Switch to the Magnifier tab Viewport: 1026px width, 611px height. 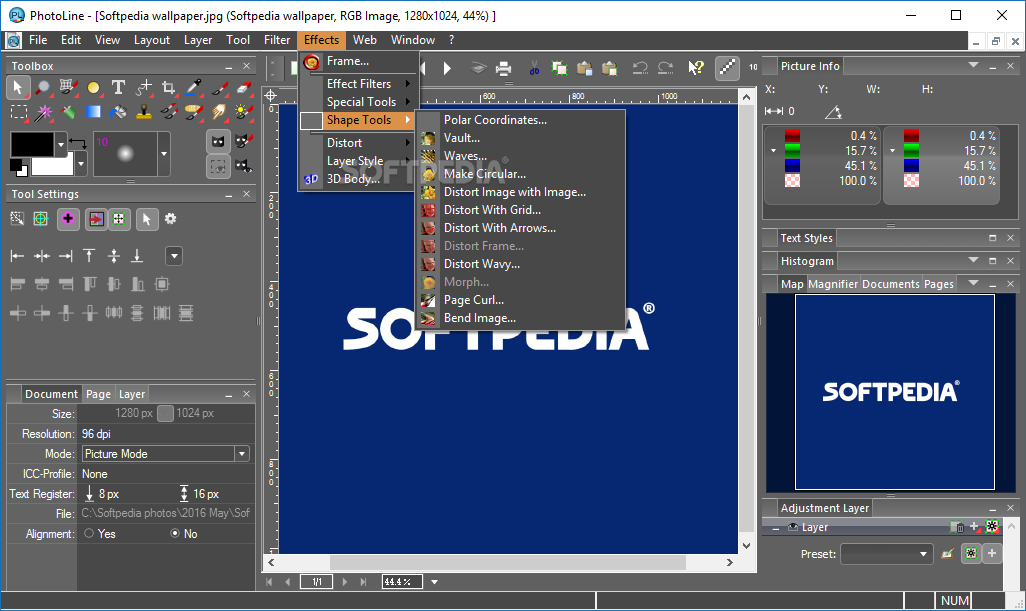832,284
